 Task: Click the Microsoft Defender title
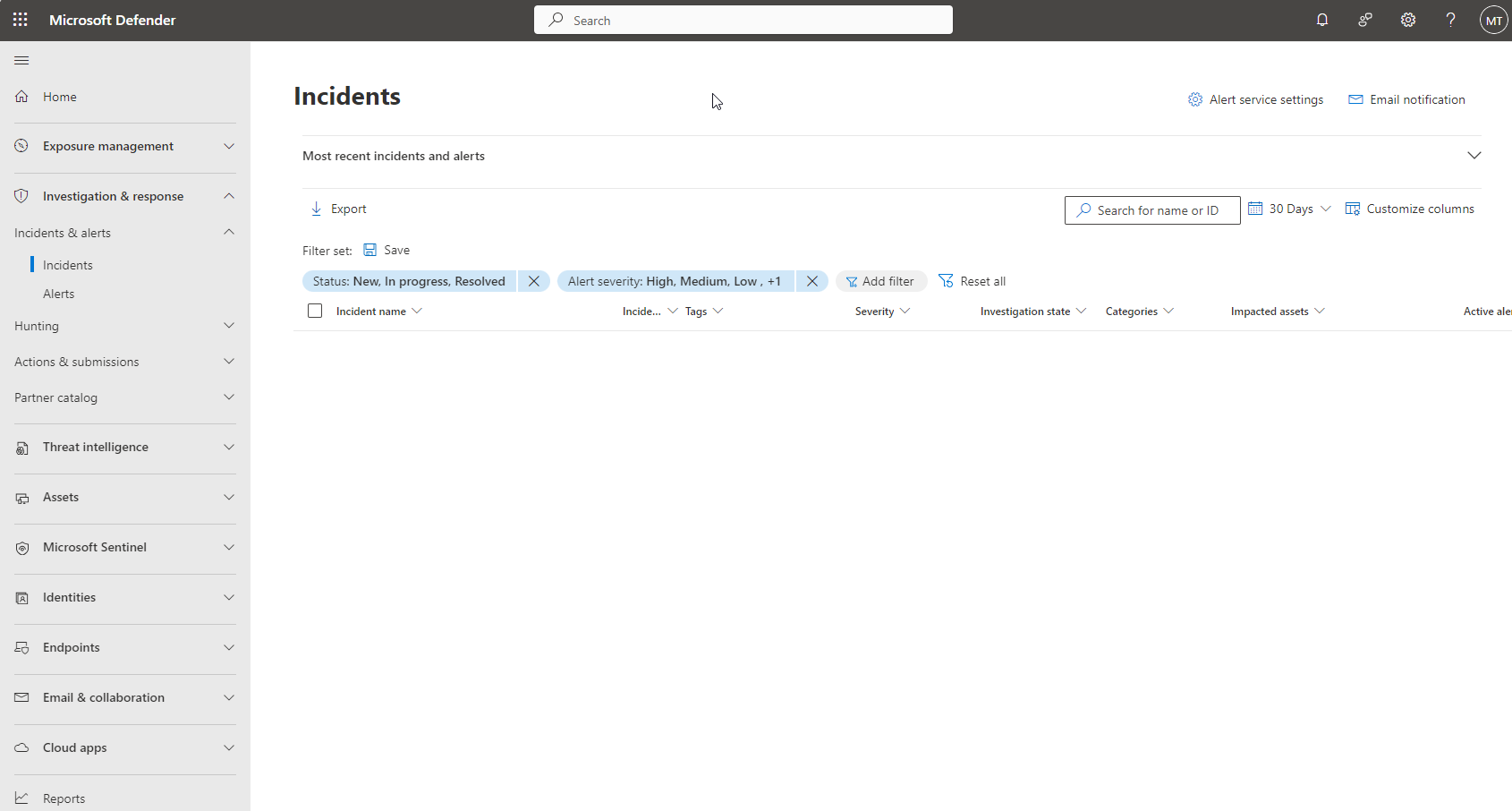coord(113,20)
